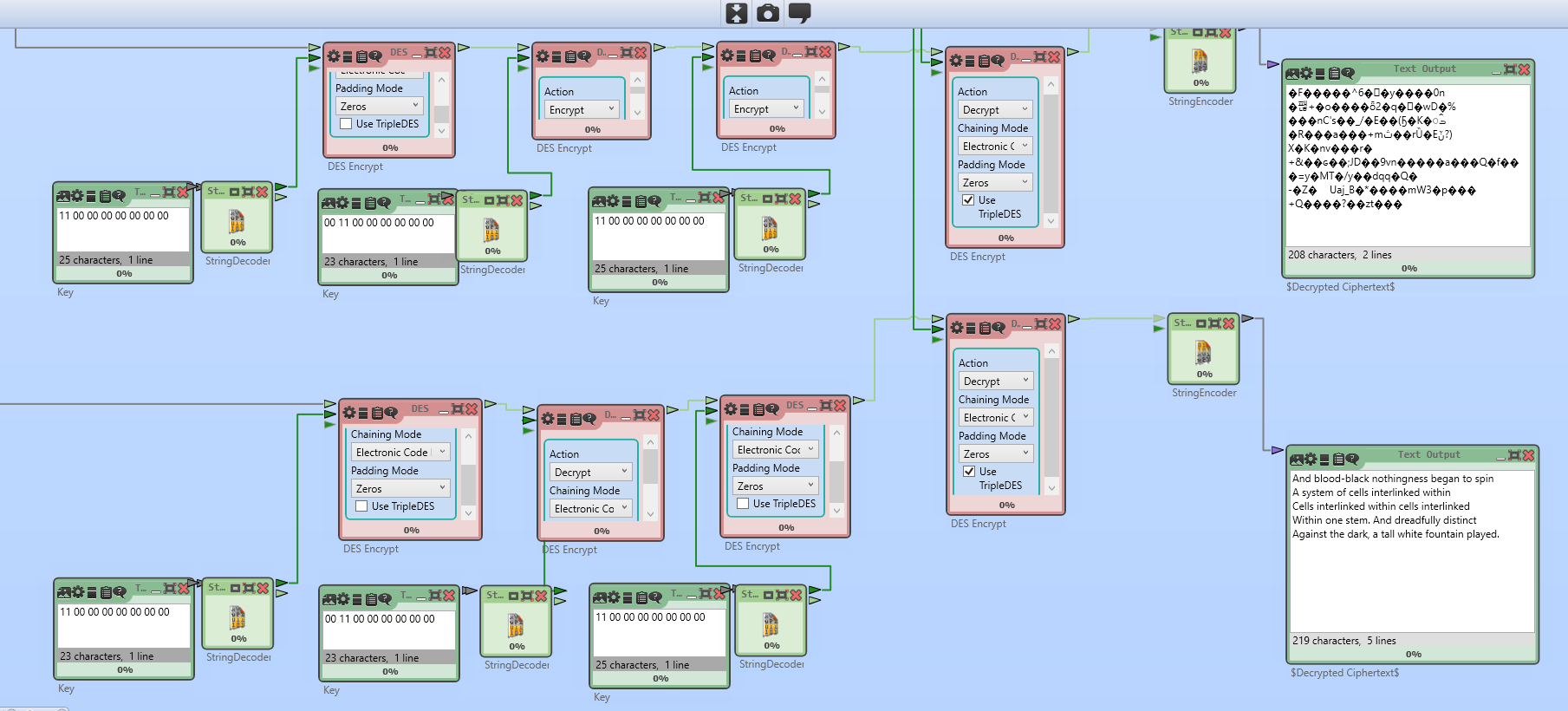1568x711 pixels.
Task: Open help icon of middle lower-chain DES Decrypt
Action: point(589,419)
